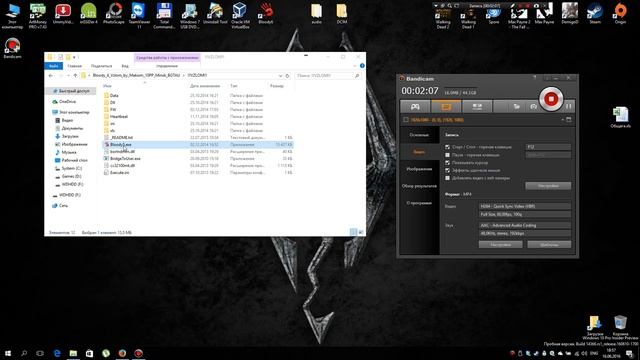The height and width of the screenshot is (360, 640).
Task: Go up one folder level in Explorer
Action: (75, 76)
